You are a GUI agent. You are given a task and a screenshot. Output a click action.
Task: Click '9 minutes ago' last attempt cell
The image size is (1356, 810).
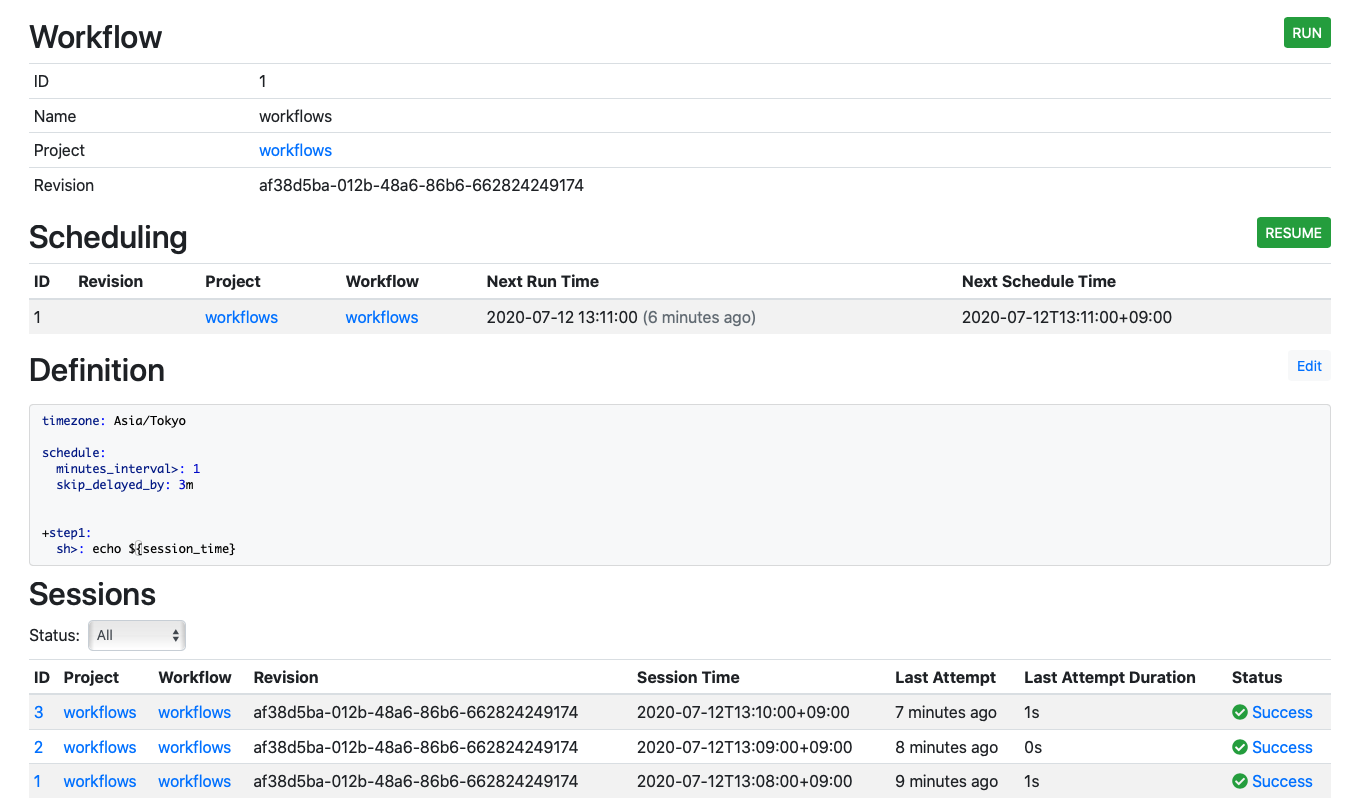click(x=946, y=781)
